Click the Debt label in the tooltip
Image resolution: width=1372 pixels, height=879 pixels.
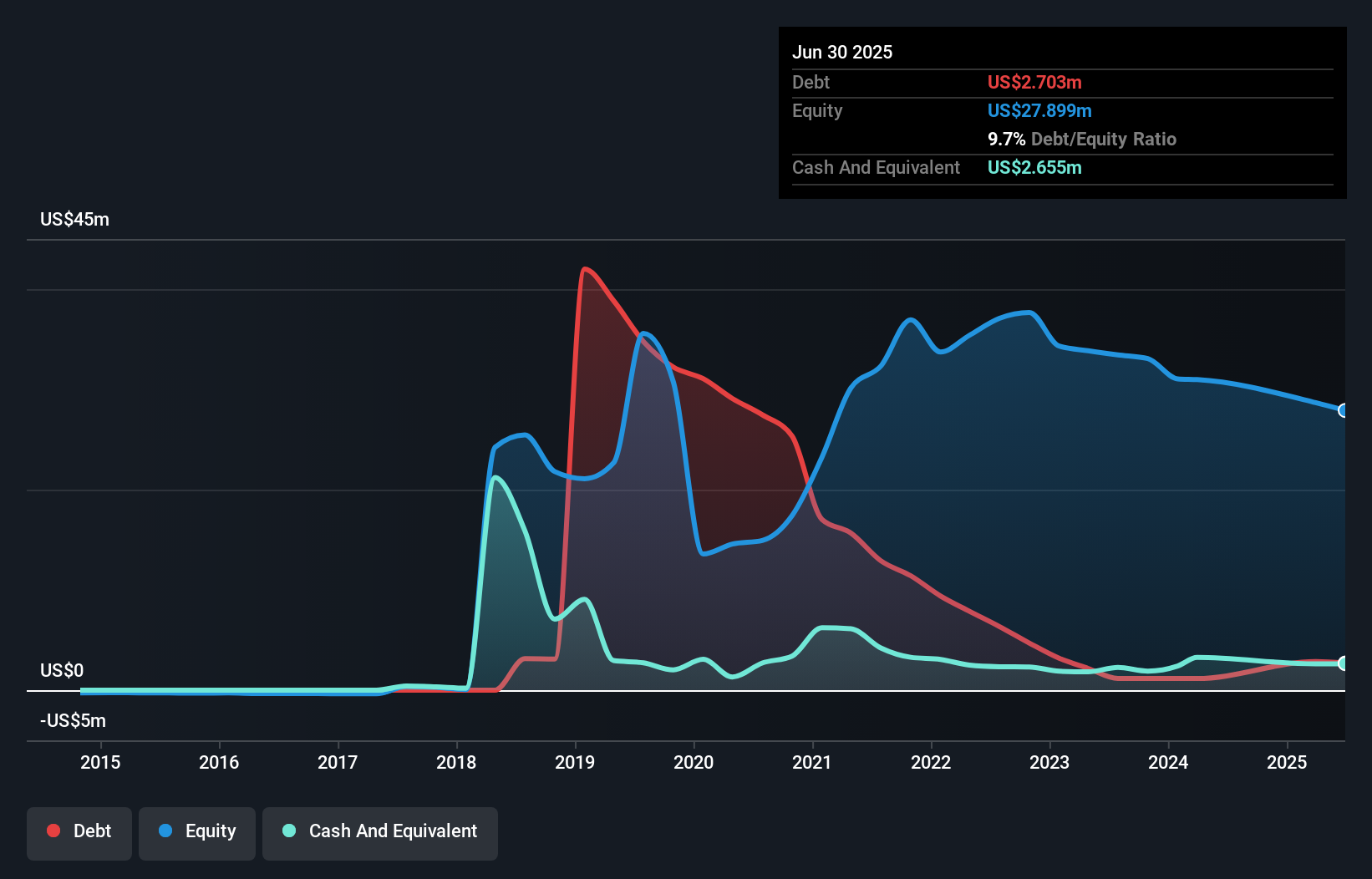click(810, 82)
